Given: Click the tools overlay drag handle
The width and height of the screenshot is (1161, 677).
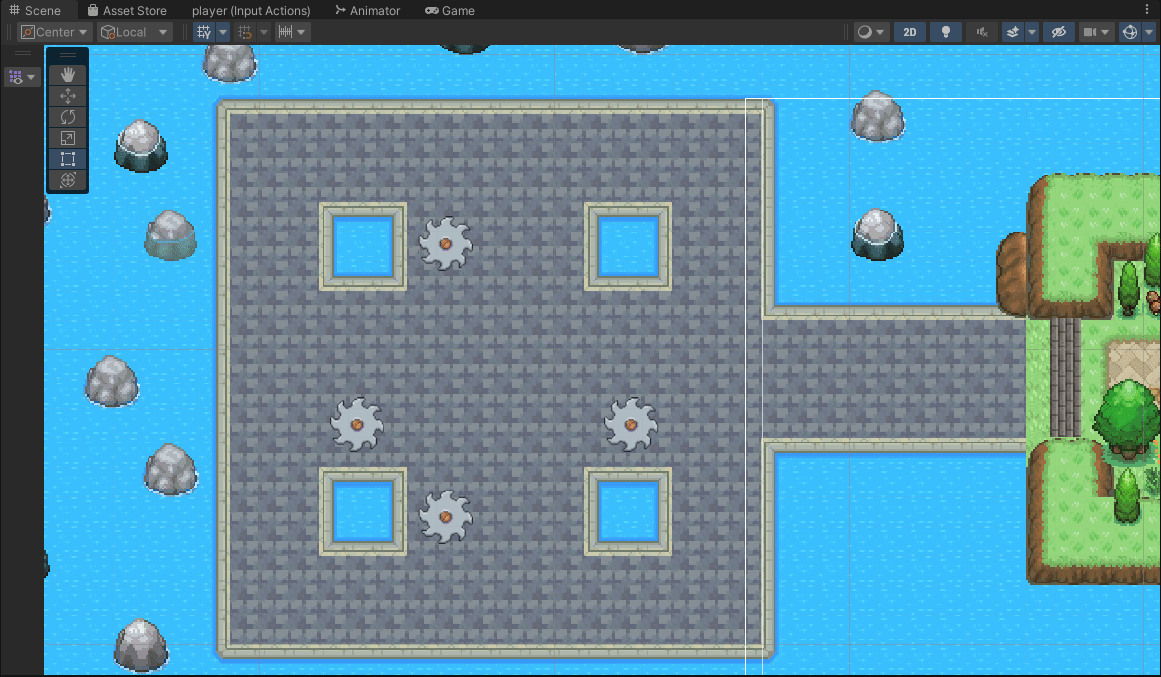Looking at the screenshot, I should [x=67, y=55].
